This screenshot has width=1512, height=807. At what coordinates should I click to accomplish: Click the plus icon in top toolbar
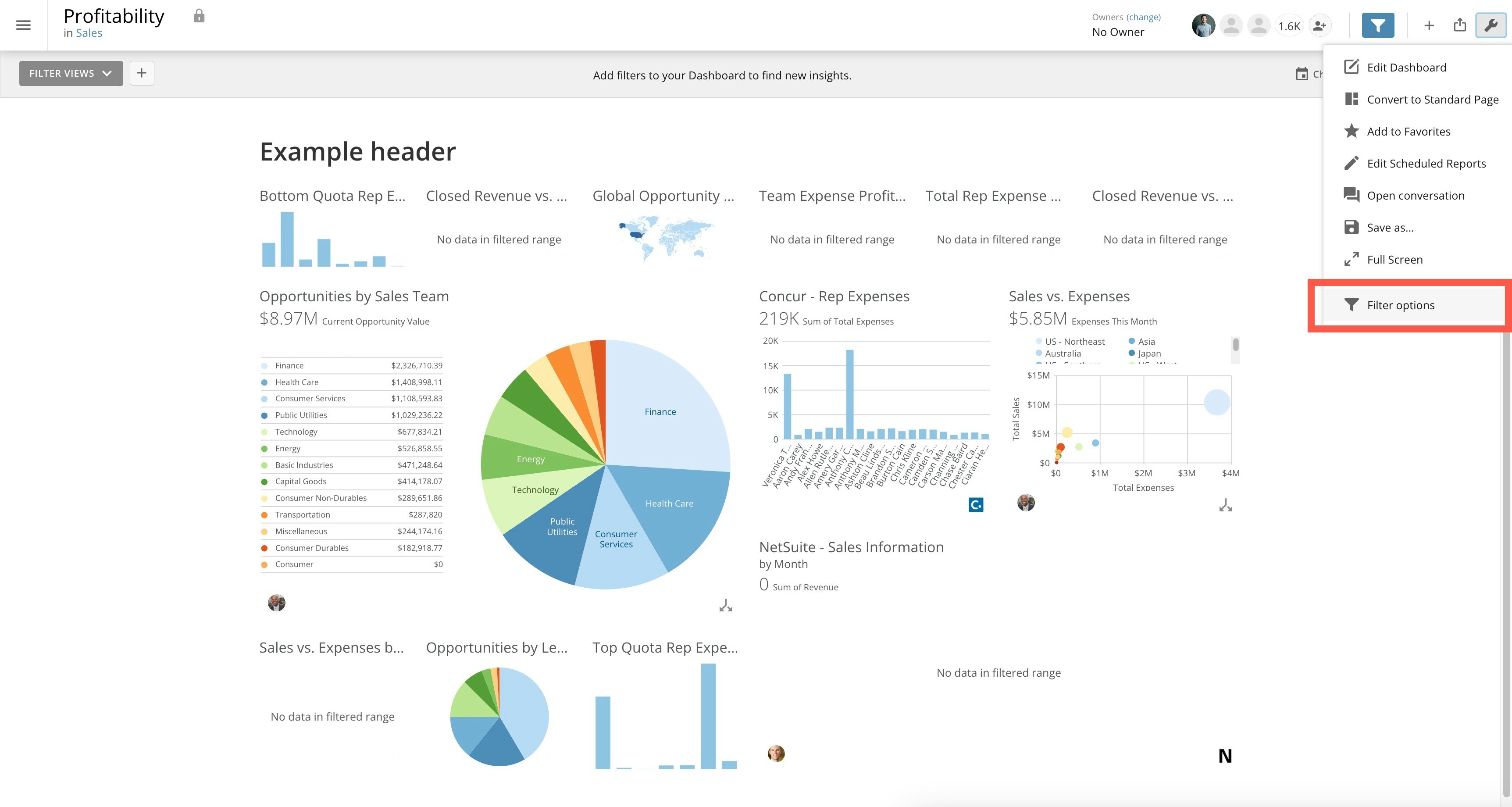click(1429, 25)
